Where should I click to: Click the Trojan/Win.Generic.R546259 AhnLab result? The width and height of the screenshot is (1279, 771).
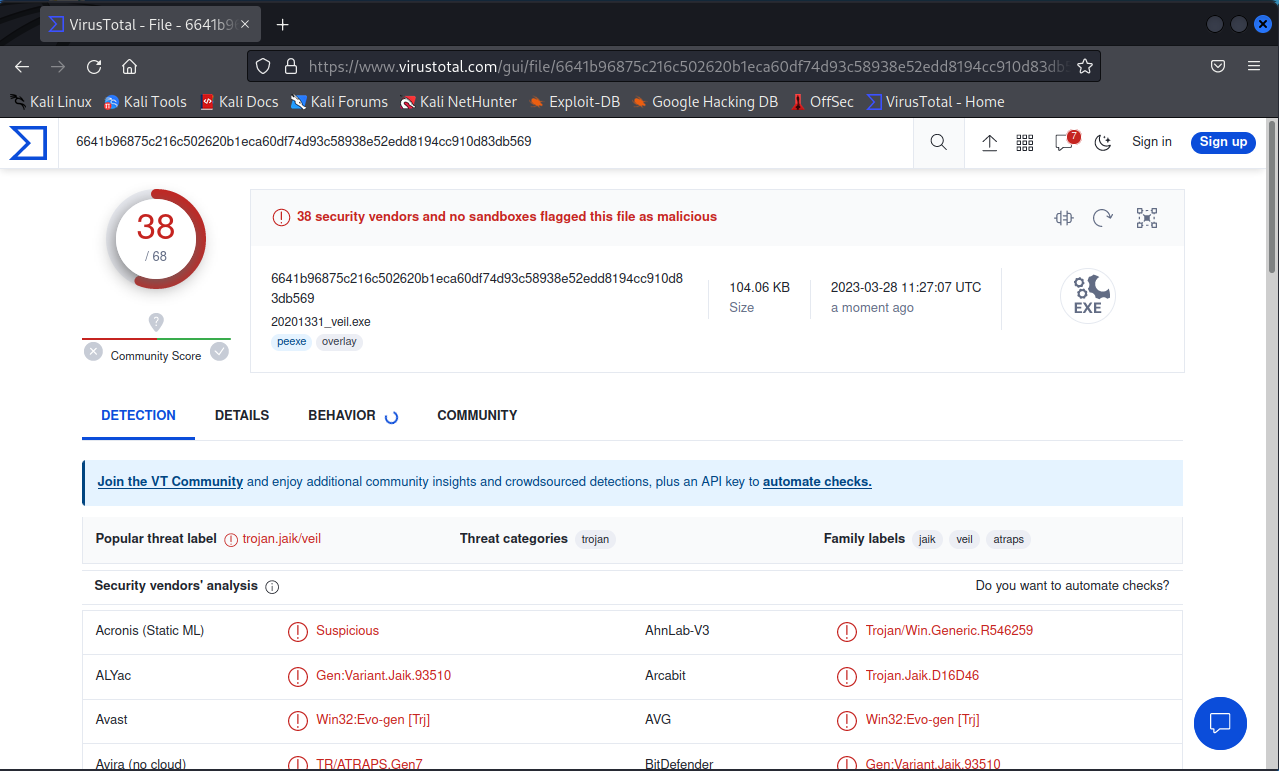[949, 631]
